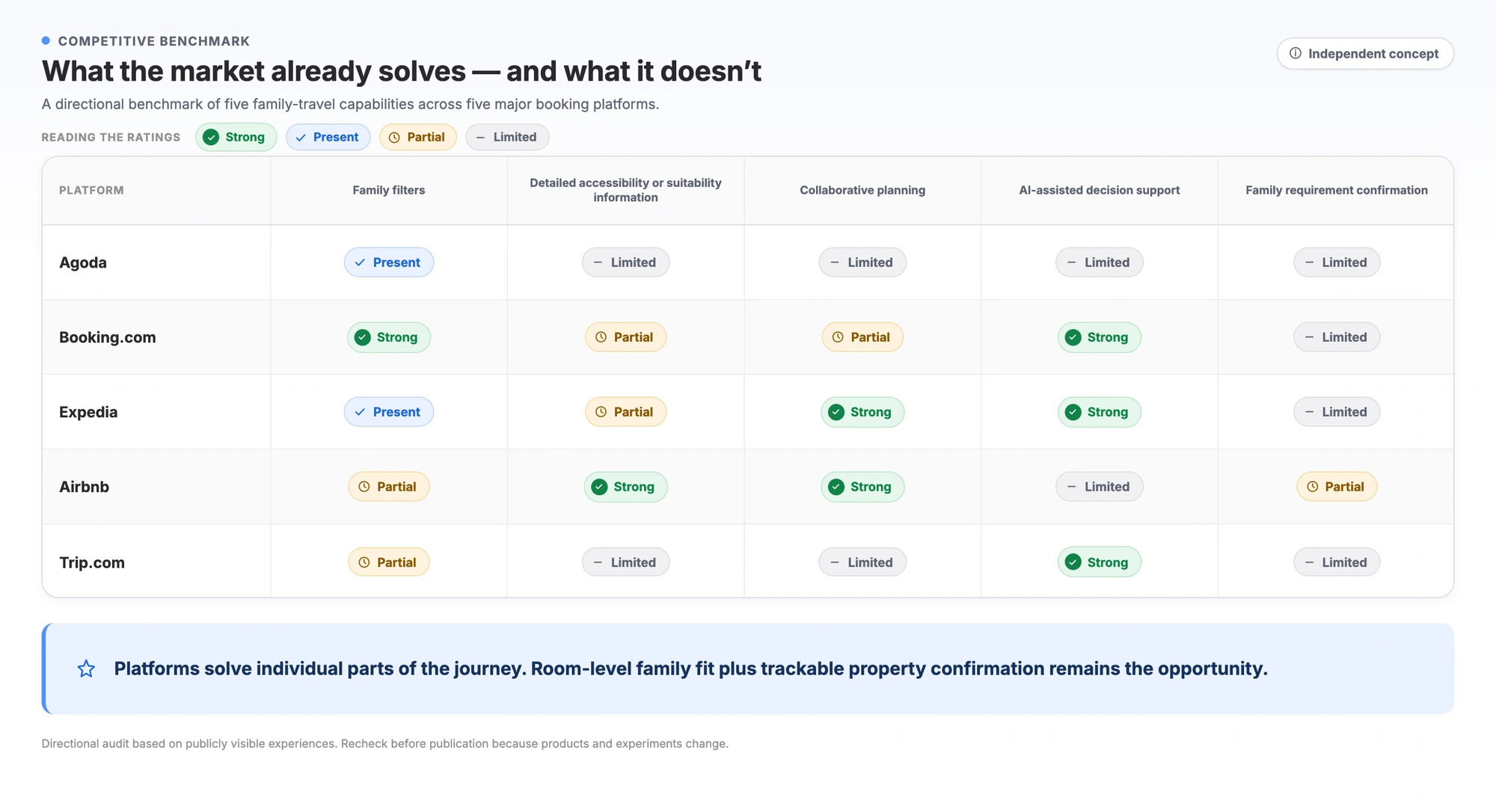
Task: Click the star icon in the insight banner
Action: click(x=86, y=668)
